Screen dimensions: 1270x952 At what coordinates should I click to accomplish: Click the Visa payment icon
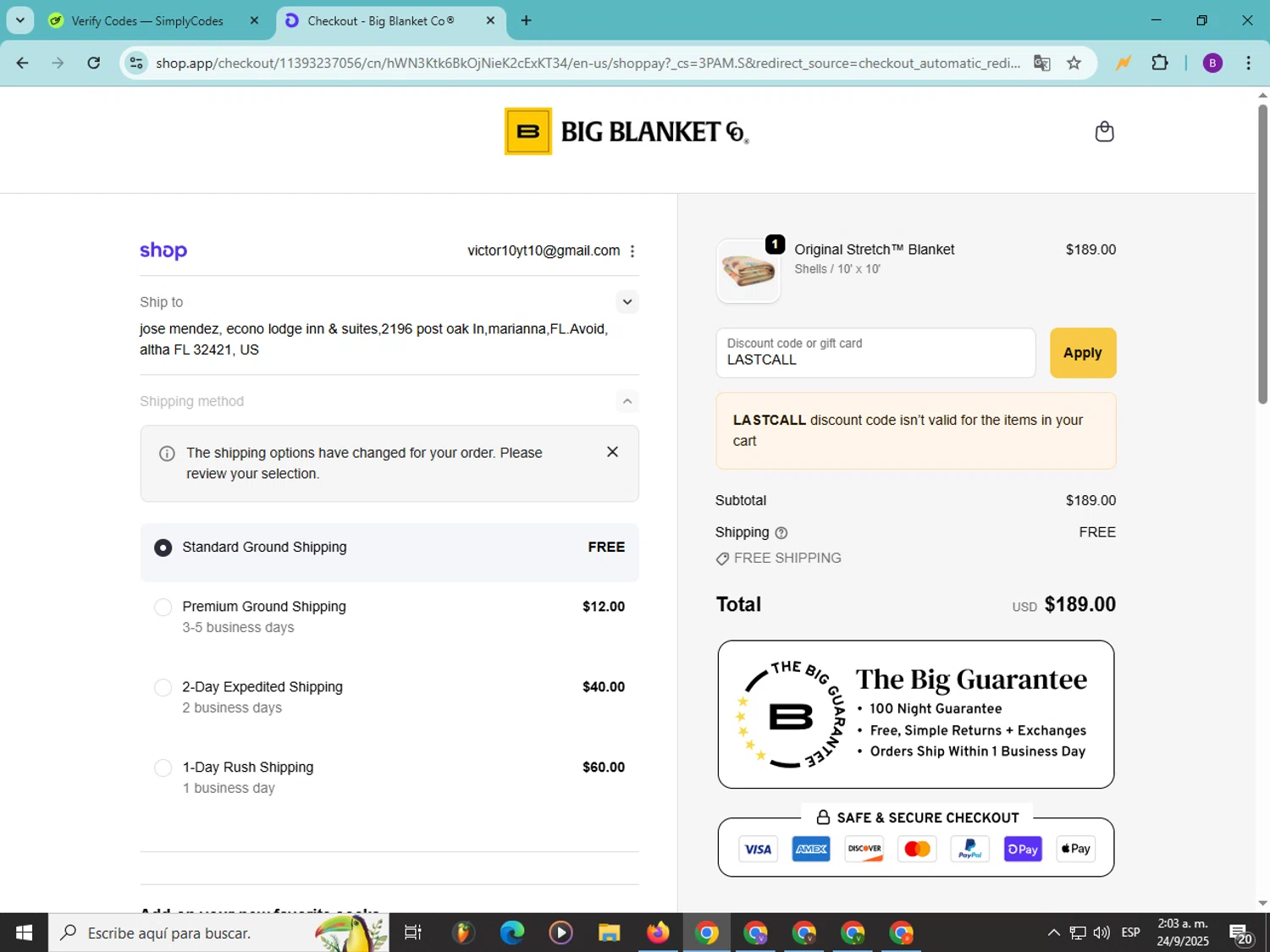click(x=758, y=849)
